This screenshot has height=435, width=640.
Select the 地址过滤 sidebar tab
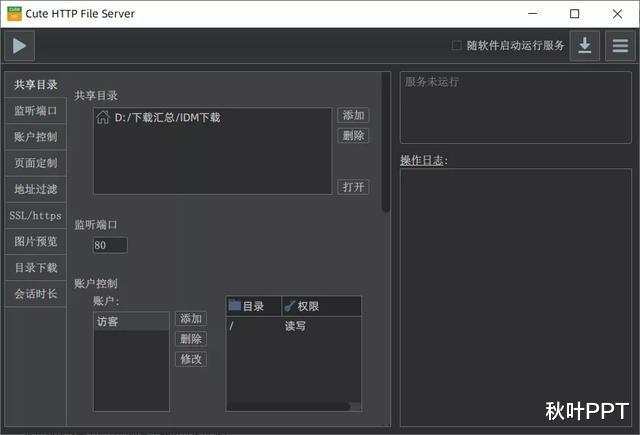[36, 189]
